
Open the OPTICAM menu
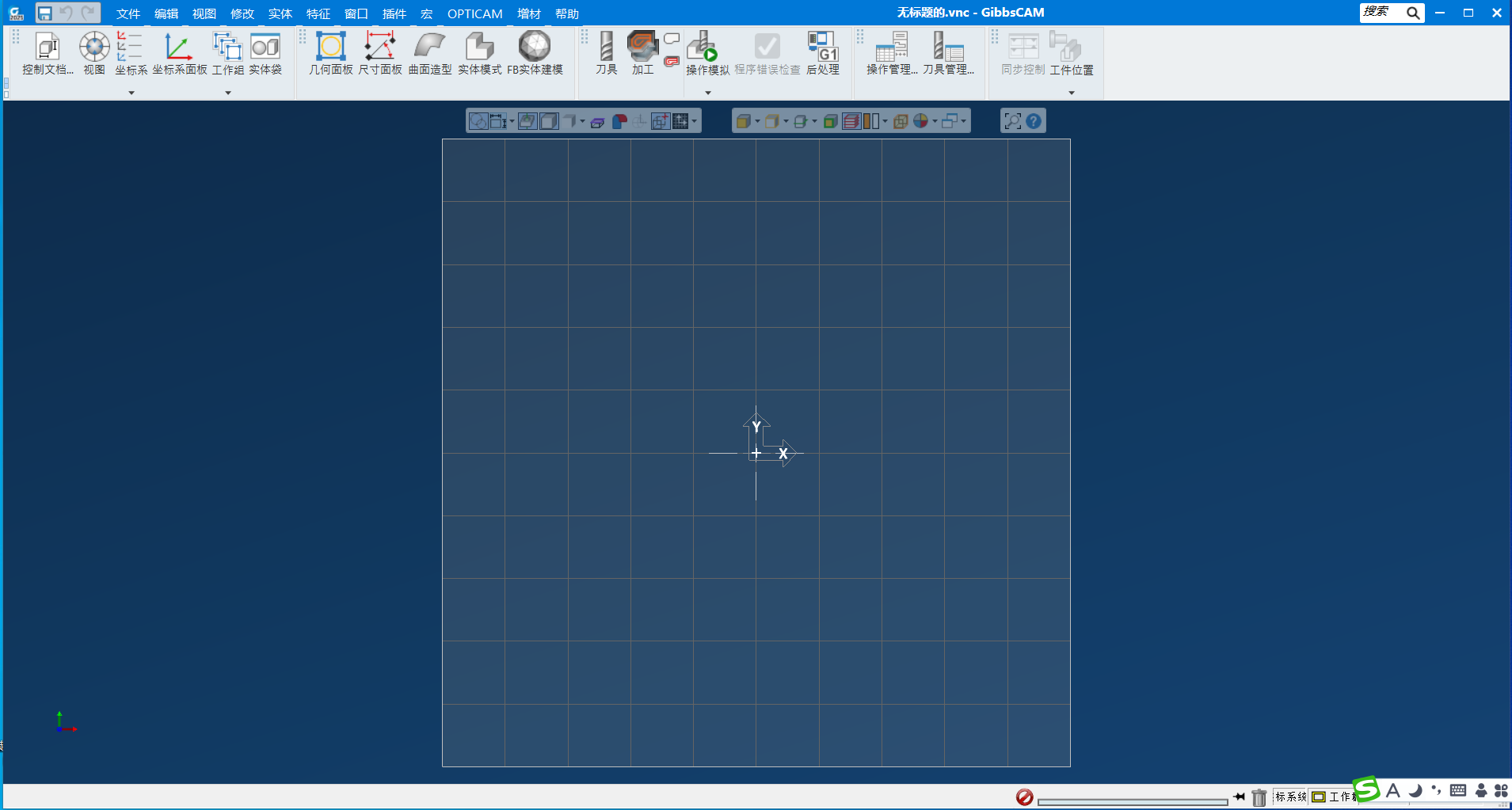[474, 13]
